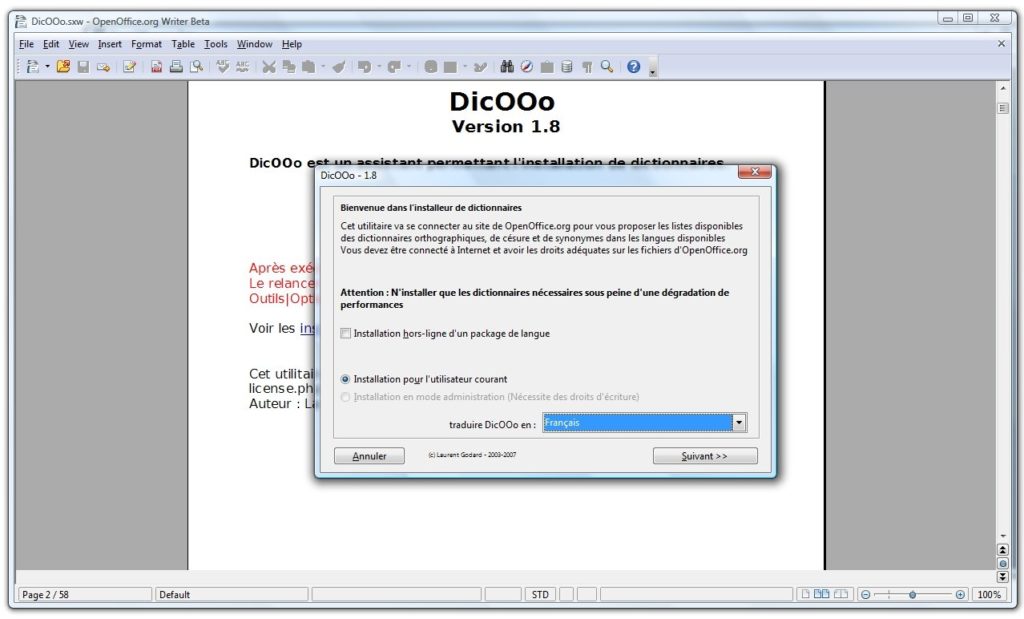Viewport: 1024px width, 619px height.
Task: Enable offline language package installation checkbox
Action: [x=345, y=334]
